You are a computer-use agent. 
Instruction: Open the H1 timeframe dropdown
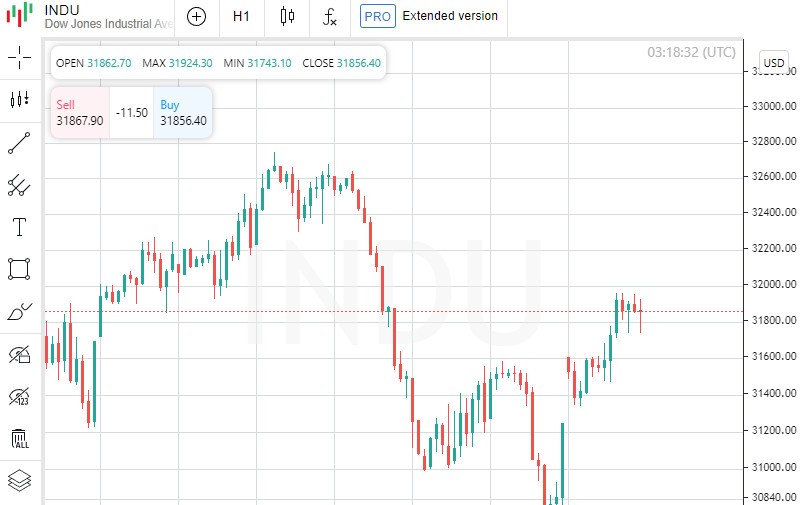241,16
